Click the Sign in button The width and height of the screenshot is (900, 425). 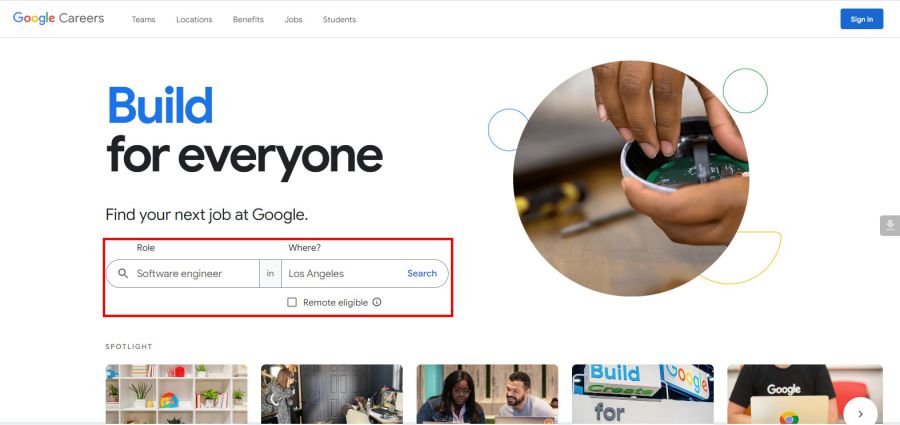click(862, 19)
